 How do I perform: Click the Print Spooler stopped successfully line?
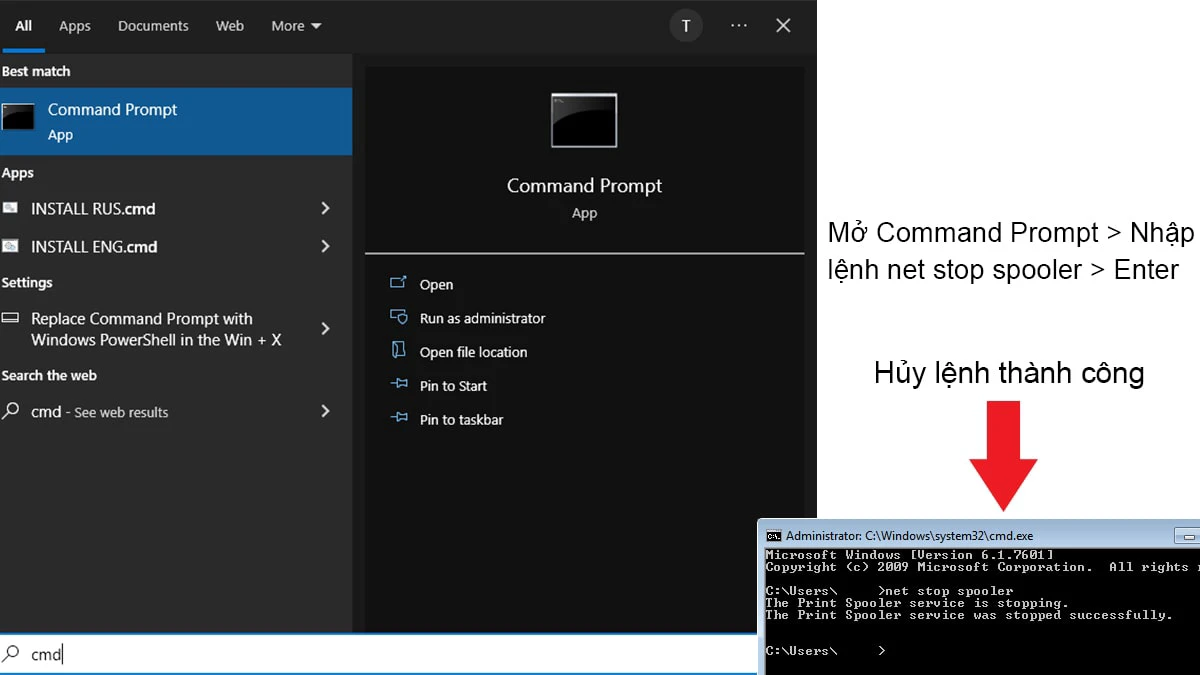(968, 615)
